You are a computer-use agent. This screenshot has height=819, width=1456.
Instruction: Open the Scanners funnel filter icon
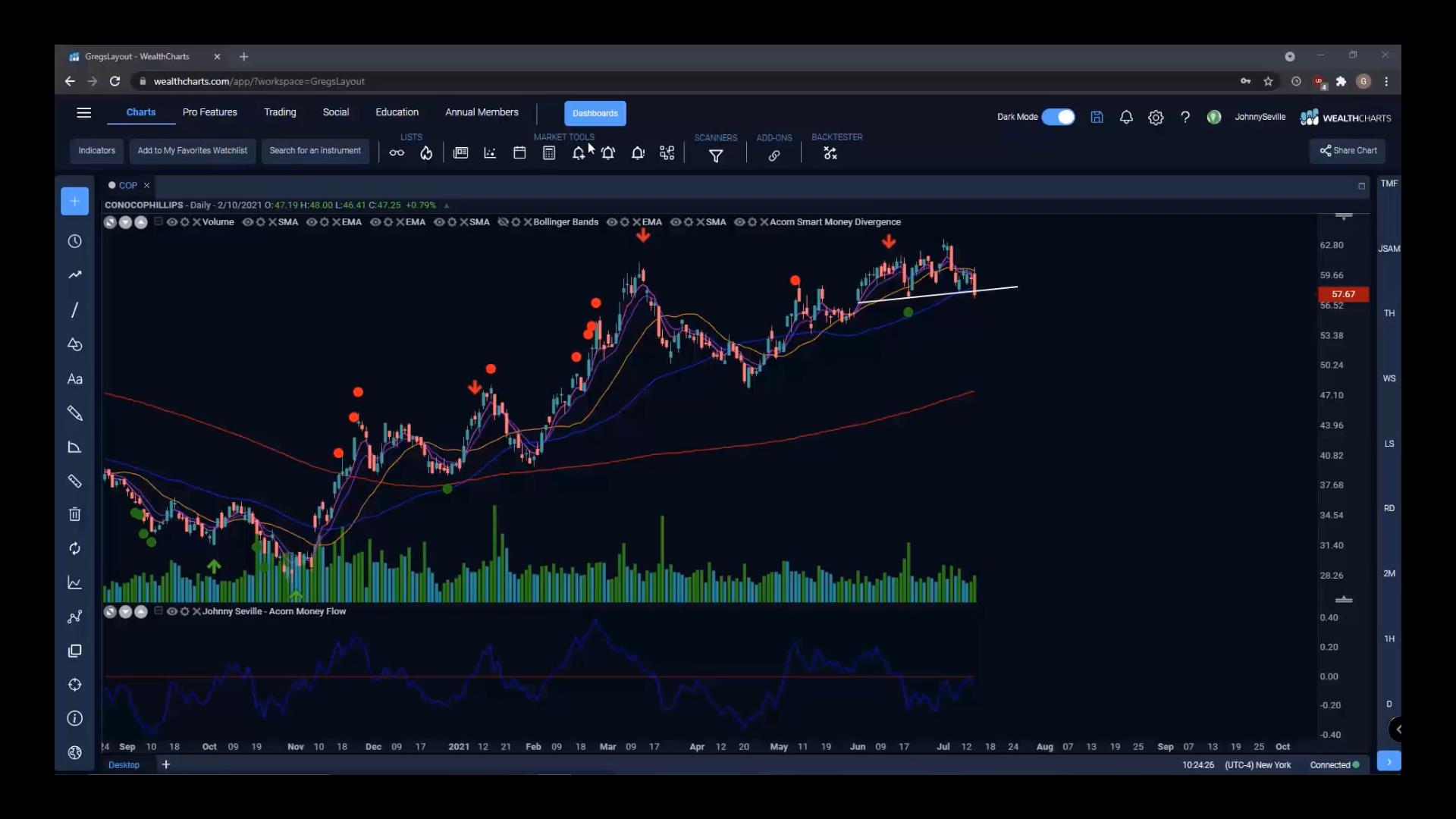pos(716,155)
